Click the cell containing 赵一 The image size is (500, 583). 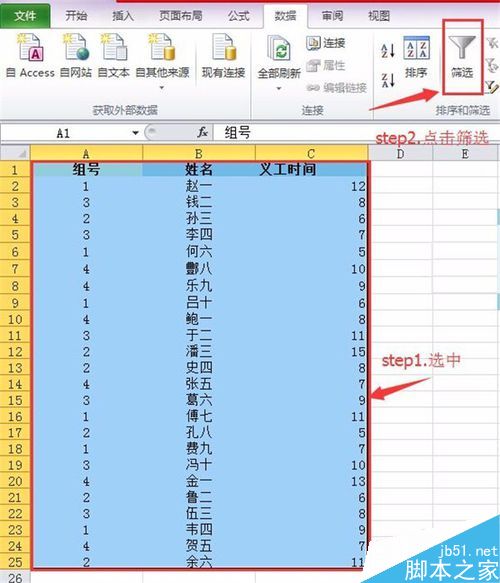[x=199, y=186]
